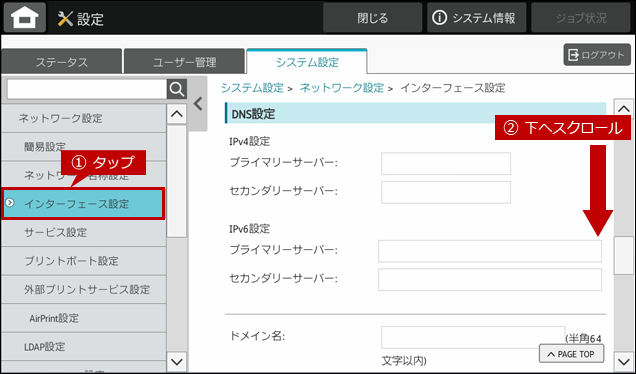The width and height of the screenshot is (636, 374).
Task: Click the 閉じる button
Action: (x=373, y=18)
